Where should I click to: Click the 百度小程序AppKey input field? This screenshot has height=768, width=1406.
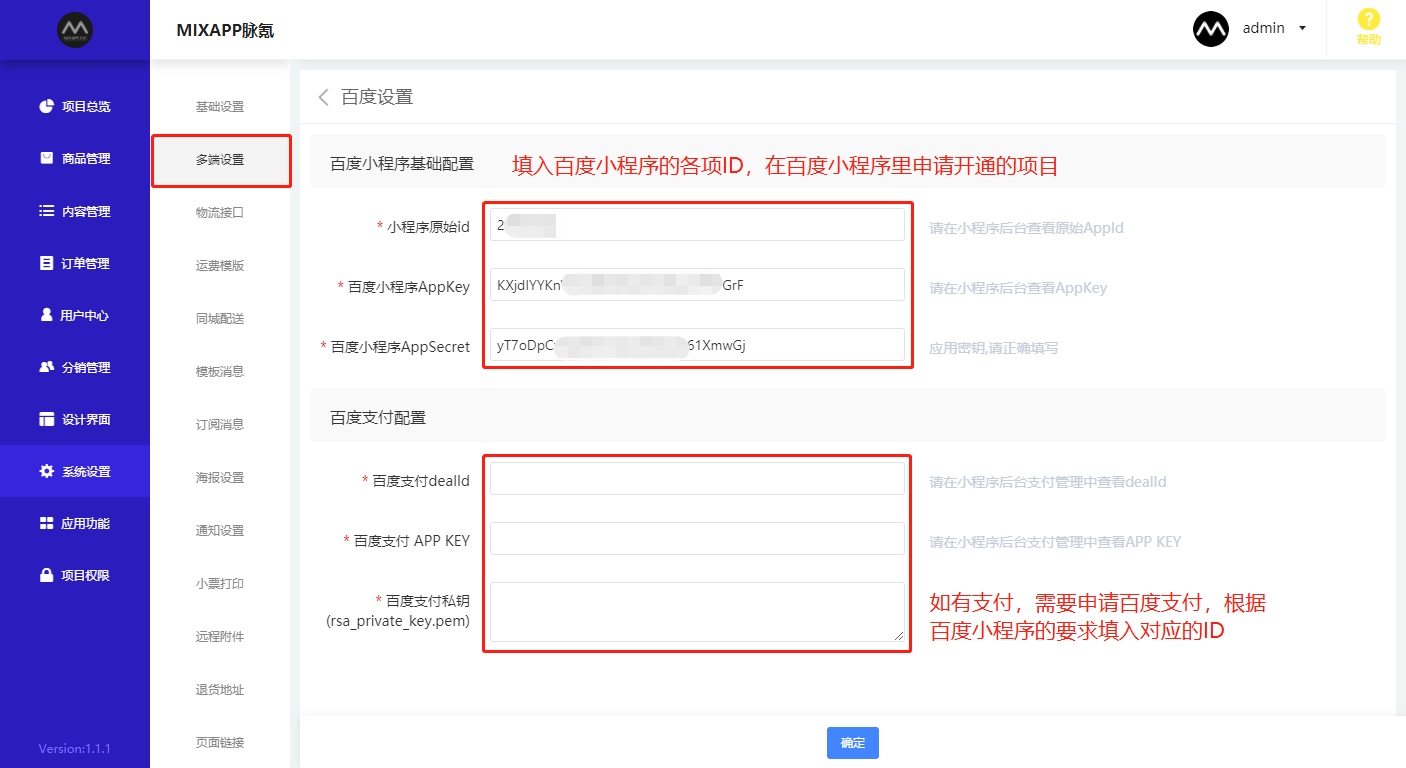697,285
